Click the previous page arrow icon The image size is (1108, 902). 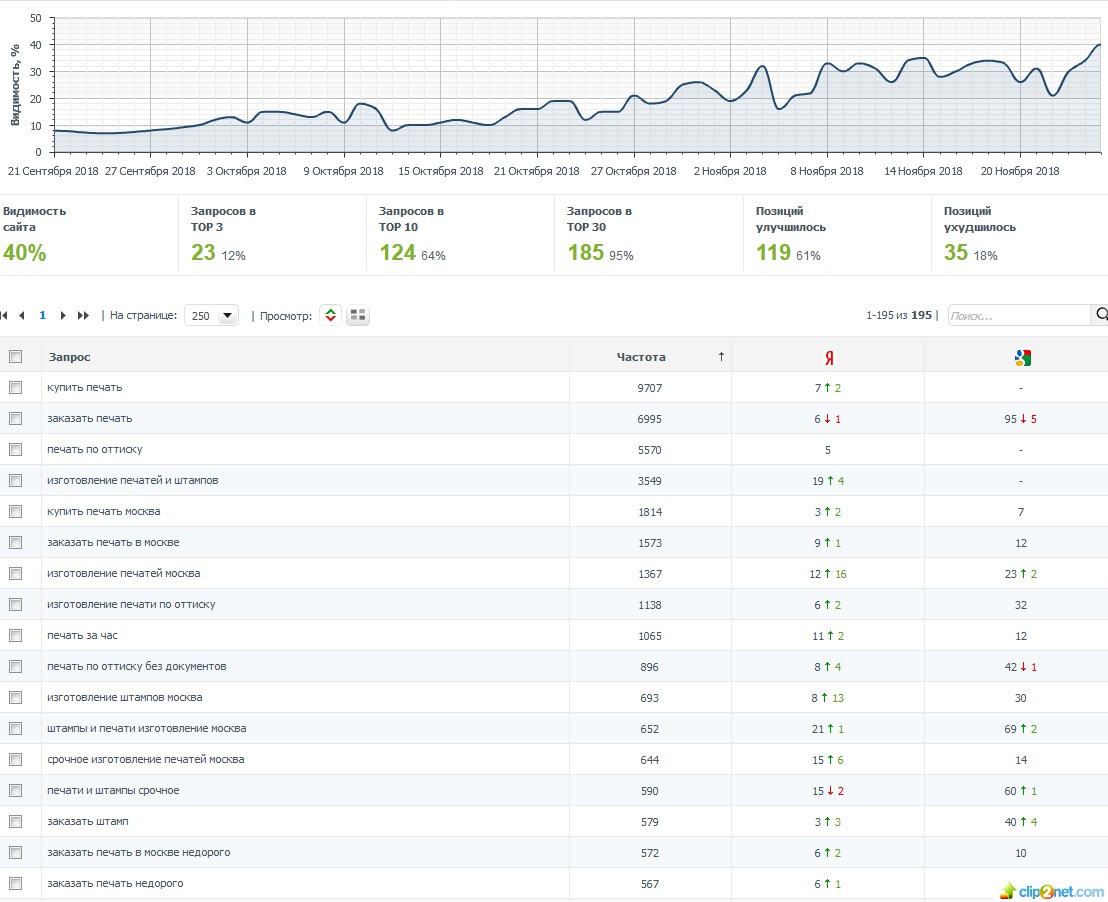pyautogui.click(x=22, y=315)
